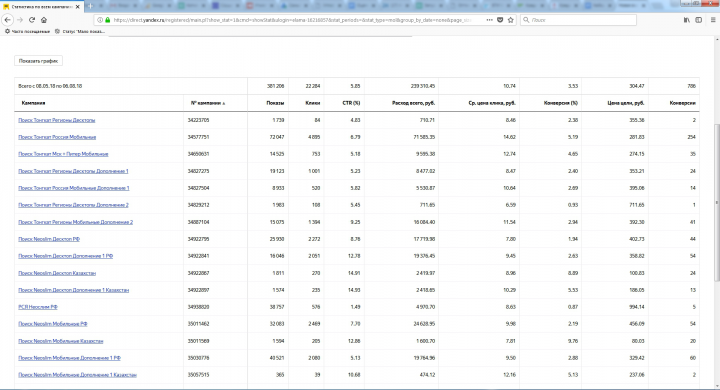
Task: Open 'Поиск Тонгкат Регионы Десктопы Дополнение 1'
Action: pos(73,171)
